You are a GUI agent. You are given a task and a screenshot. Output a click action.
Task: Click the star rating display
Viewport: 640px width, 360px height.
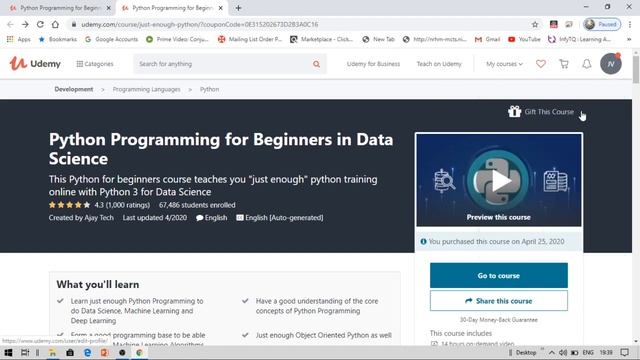point(69,205)
